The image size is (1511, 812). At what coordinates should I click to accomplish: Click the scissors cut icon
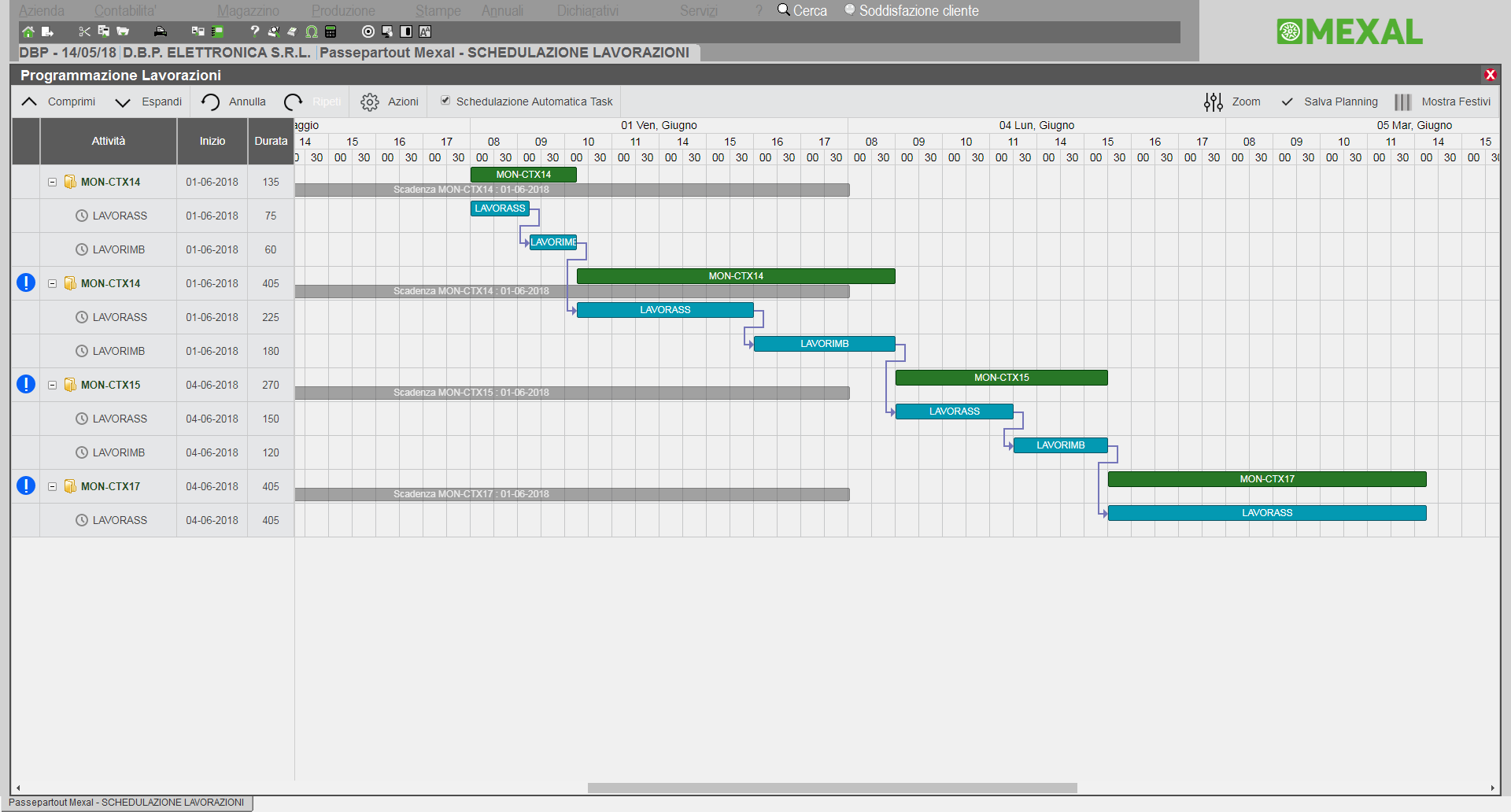[x=84, y=31]
